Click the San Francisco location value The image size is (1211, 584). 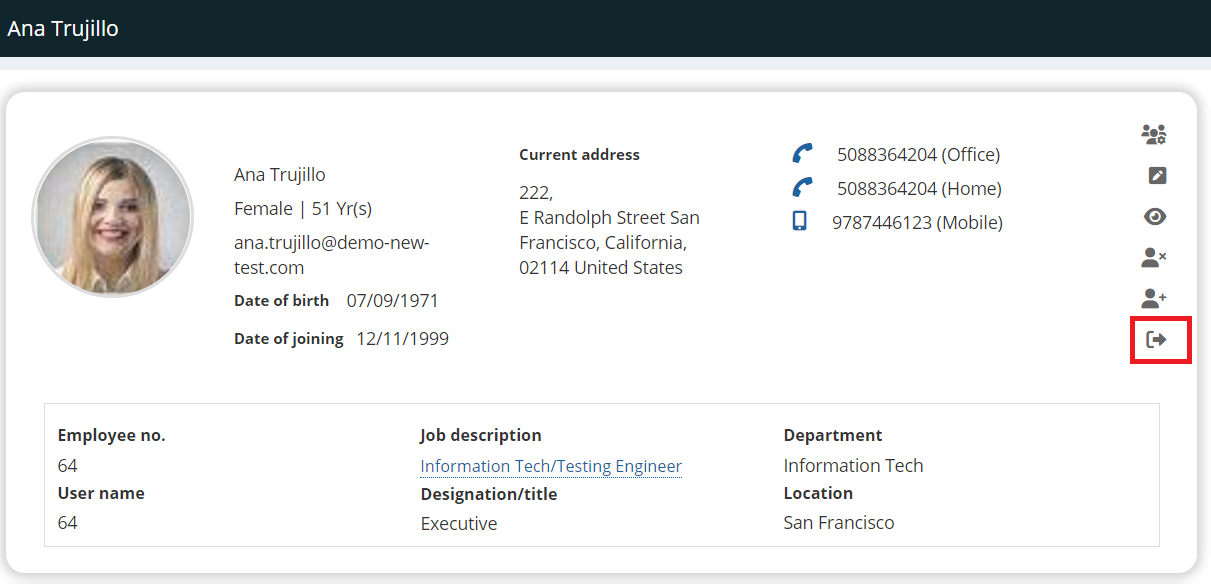point(839,523)
